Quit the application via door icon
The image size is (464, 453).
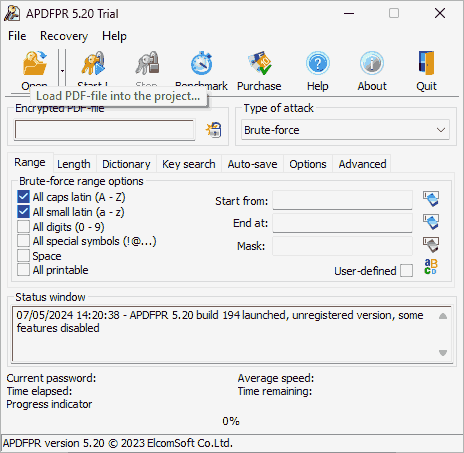pyautogui.click(x=426, y=63)
